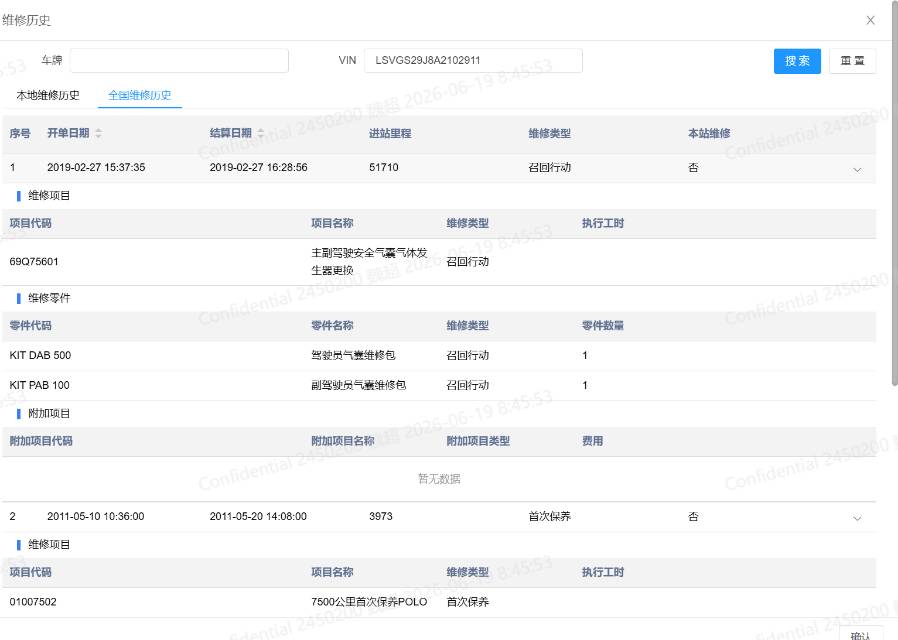Viewport: 898px width, 640px height.
Task: Click item code 69Q75601 row
Action: coord(439,262)
